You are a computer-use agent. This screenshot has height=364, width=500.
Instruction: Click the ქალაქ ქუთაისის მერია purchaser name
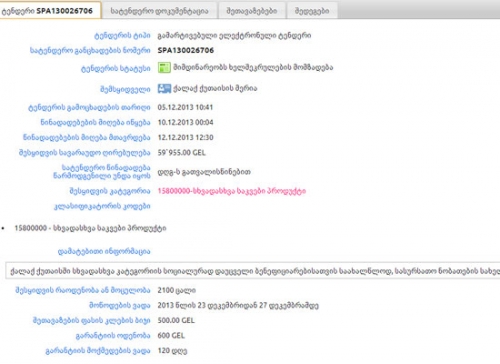pyautogui.click(x=215, y=88)
